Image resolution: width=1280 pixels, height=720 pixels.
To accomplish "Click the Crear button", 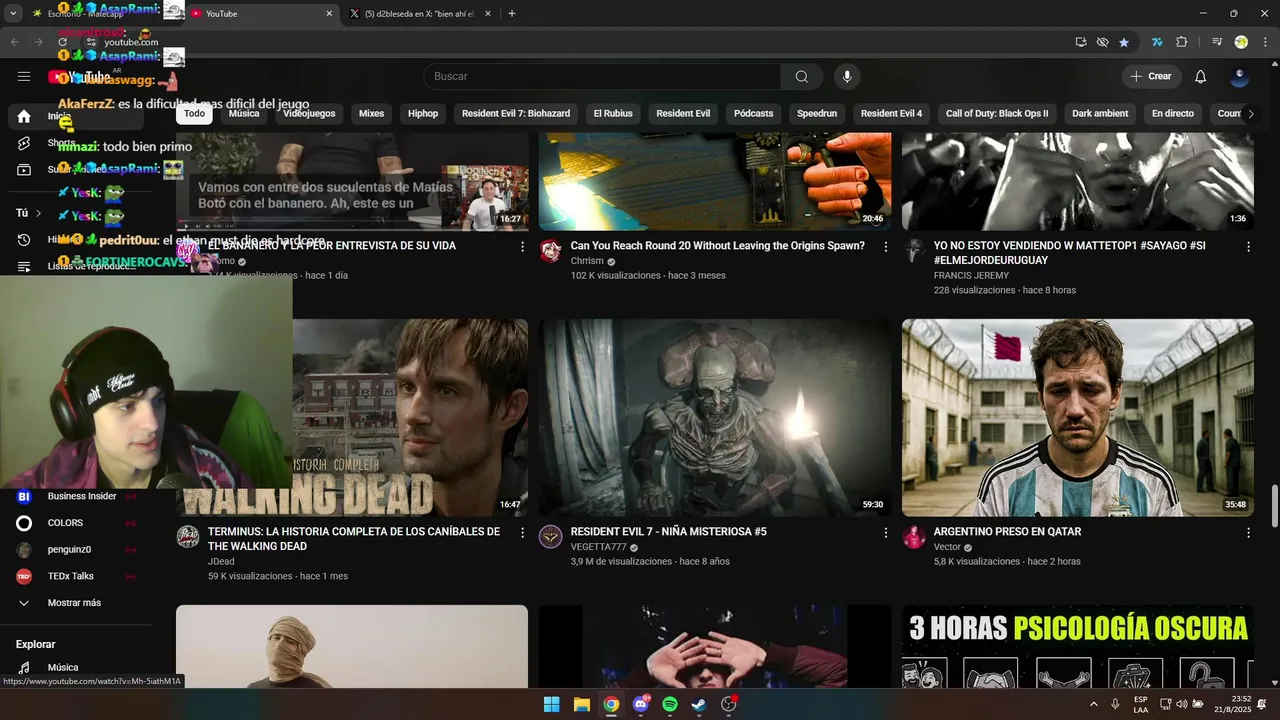I will [1151, 77].
